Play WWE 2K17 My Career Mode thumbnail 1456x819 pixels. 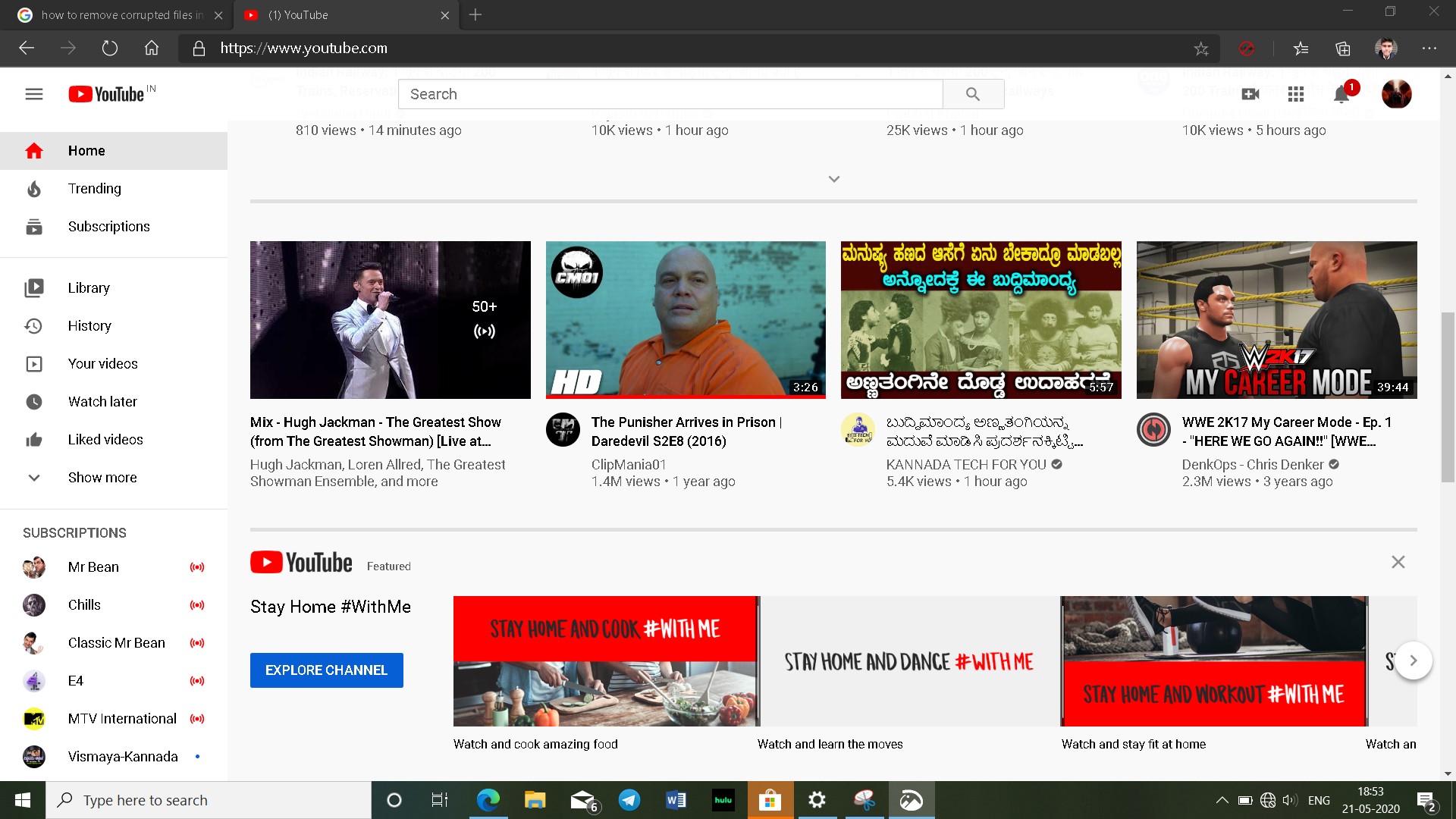(x=1277, y=320)
